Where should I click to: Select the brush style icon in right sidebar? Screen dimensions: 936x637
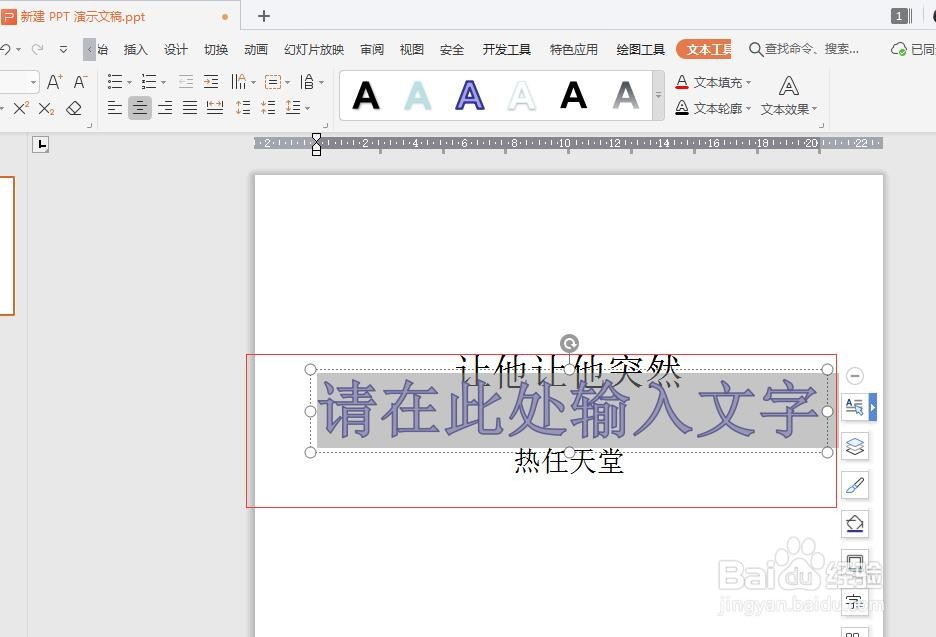(855, 485)
